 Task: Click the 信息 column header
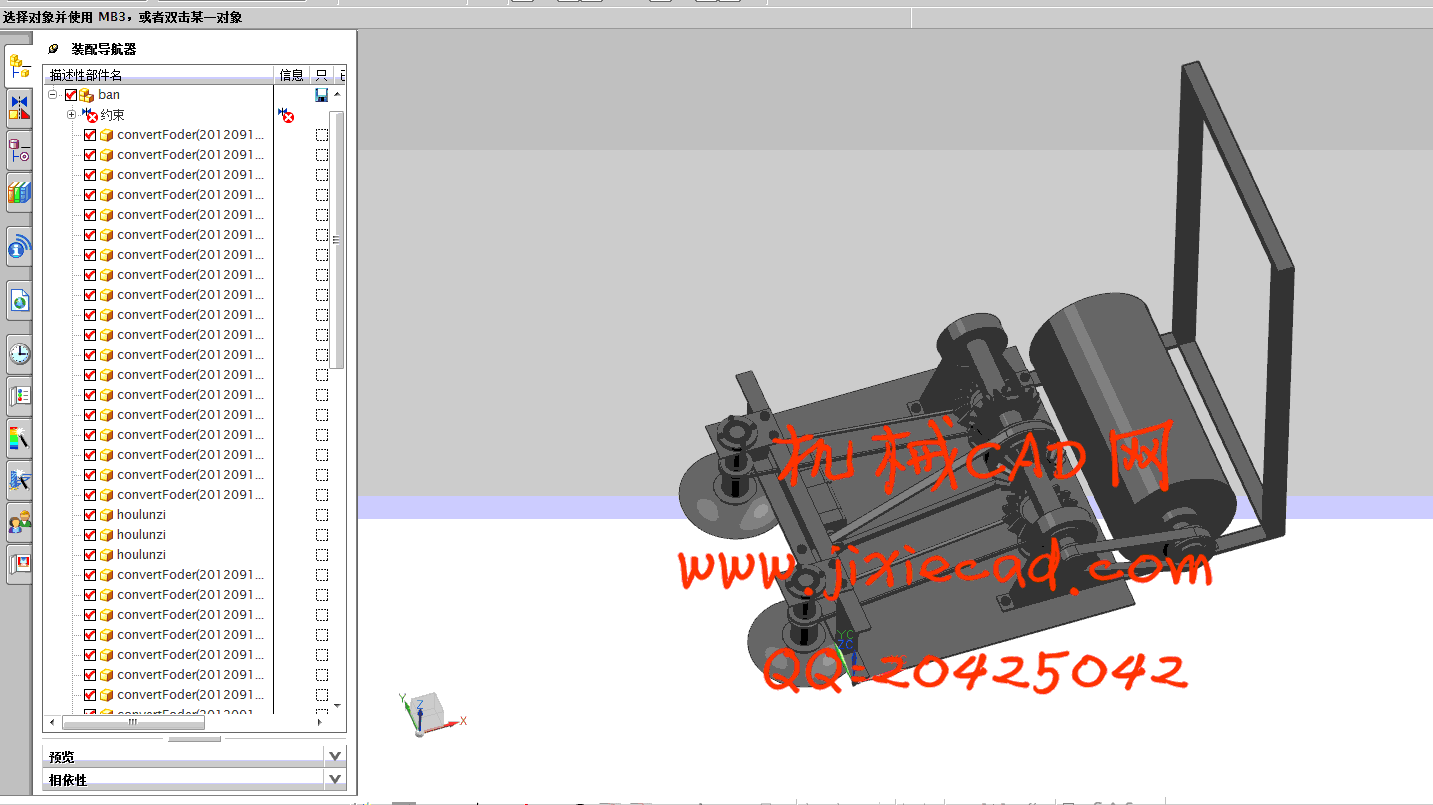pyautogui.click(x=291, y=75)
